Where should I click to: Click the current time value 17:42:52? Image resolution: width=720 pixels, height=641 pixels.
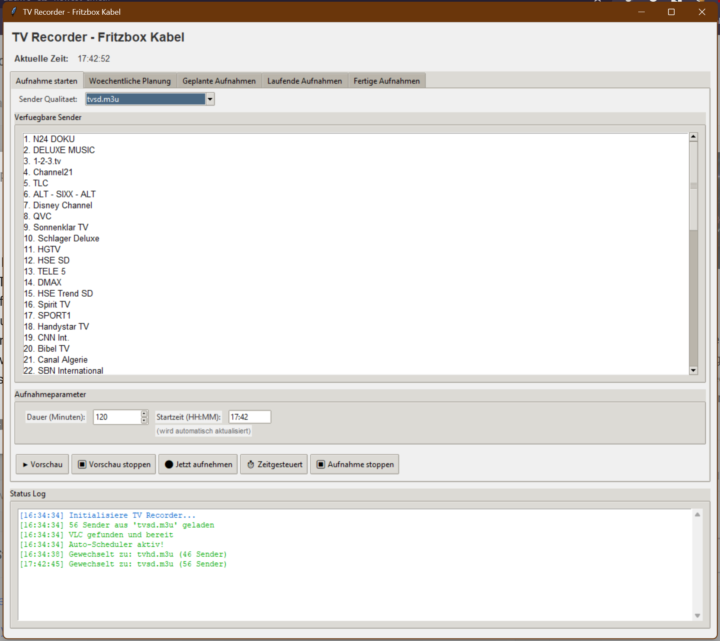(94, 58)
